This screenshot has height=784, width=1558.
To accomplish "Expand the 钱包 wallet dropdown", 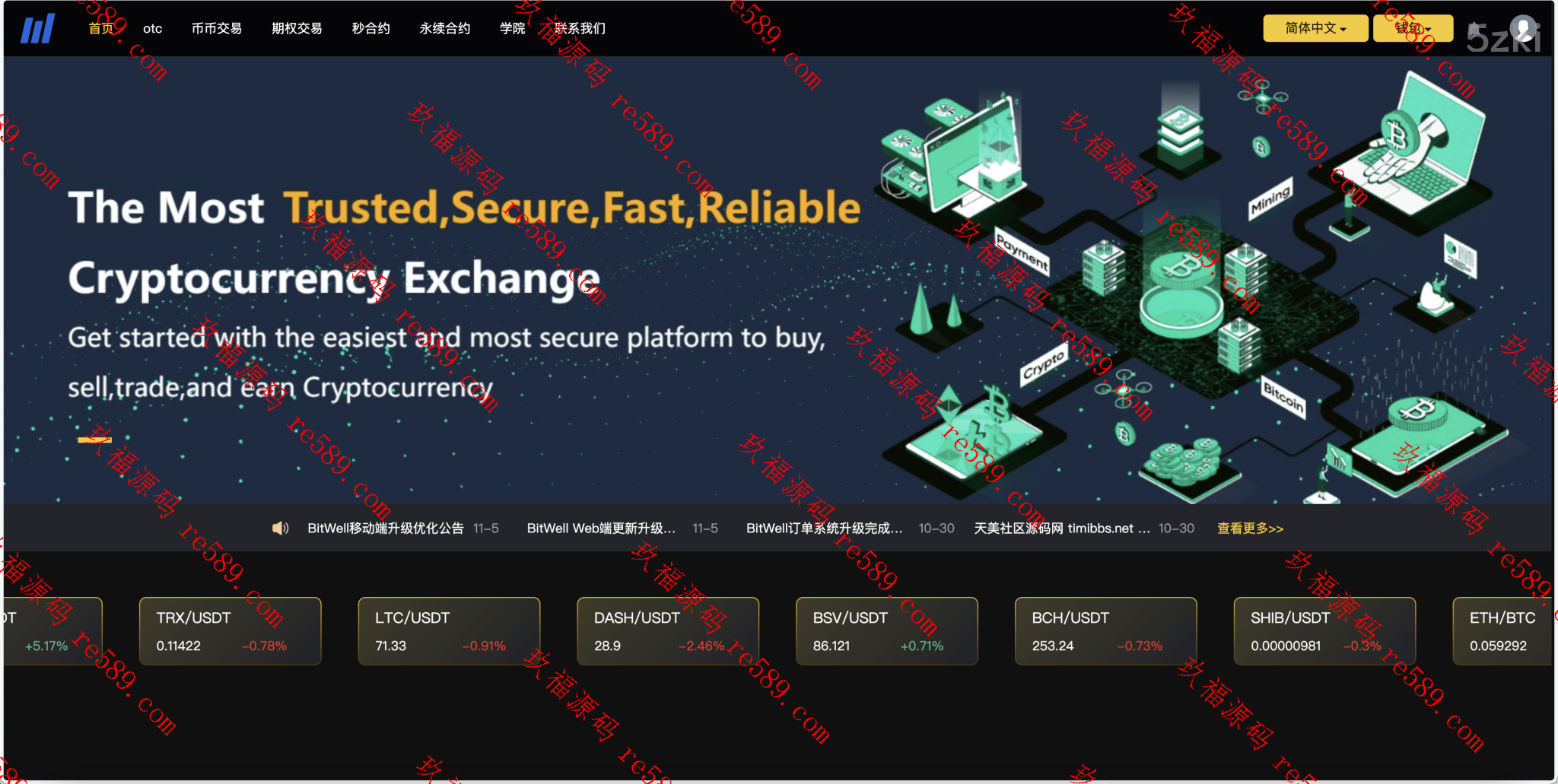I will tap(1413, 28).
